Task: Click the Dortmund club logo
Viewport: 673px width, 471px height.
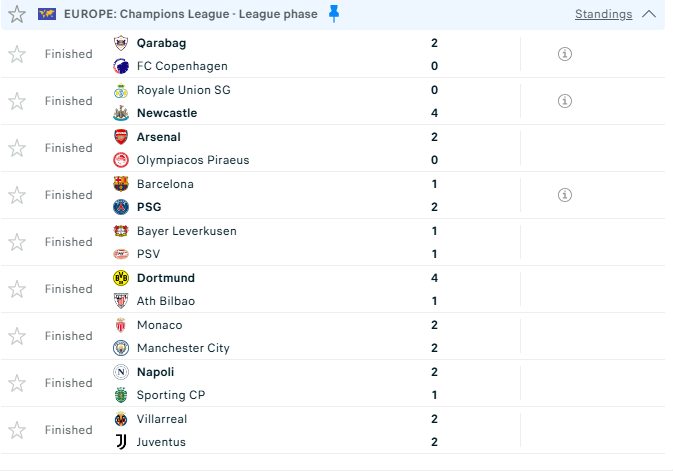Action: pyautogui.click(x=121, y=278)
